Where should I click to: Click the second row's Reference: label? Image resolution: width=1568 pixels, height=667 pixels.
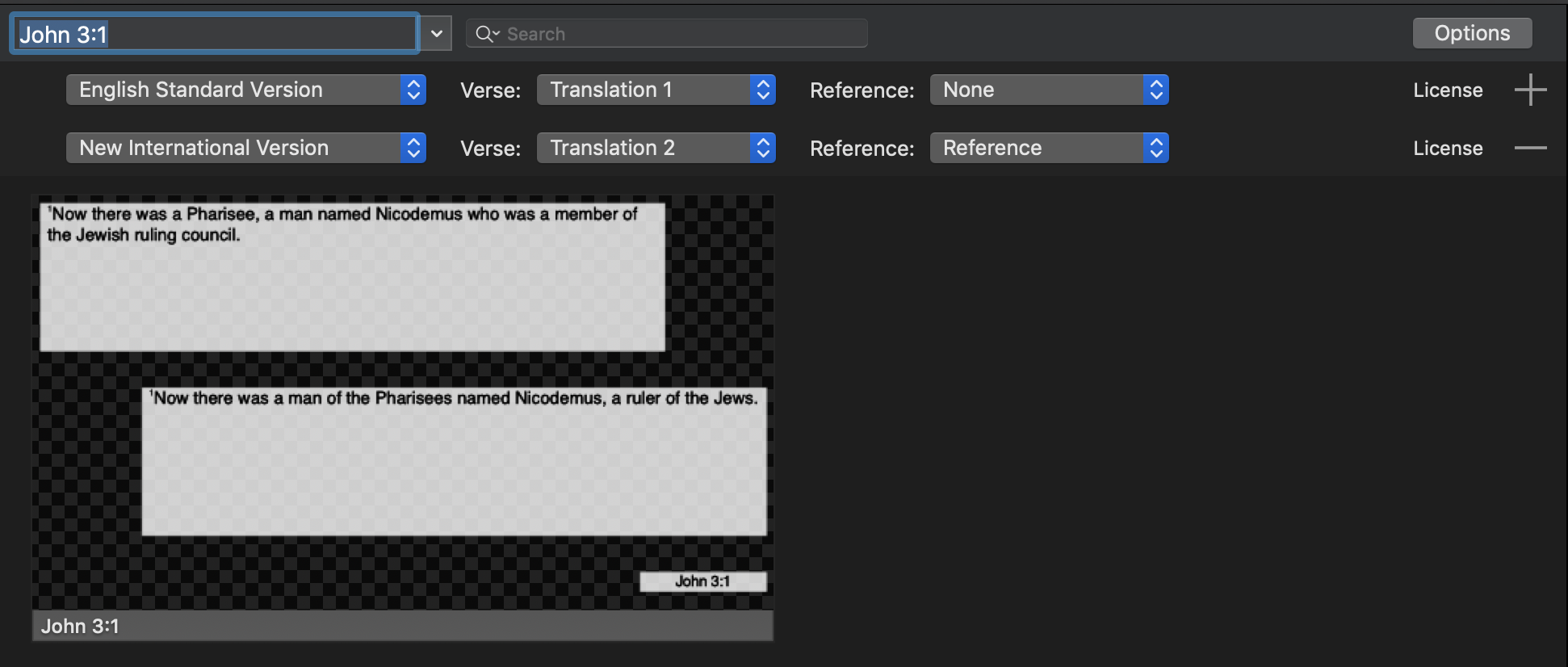click(x=862, y=149)
